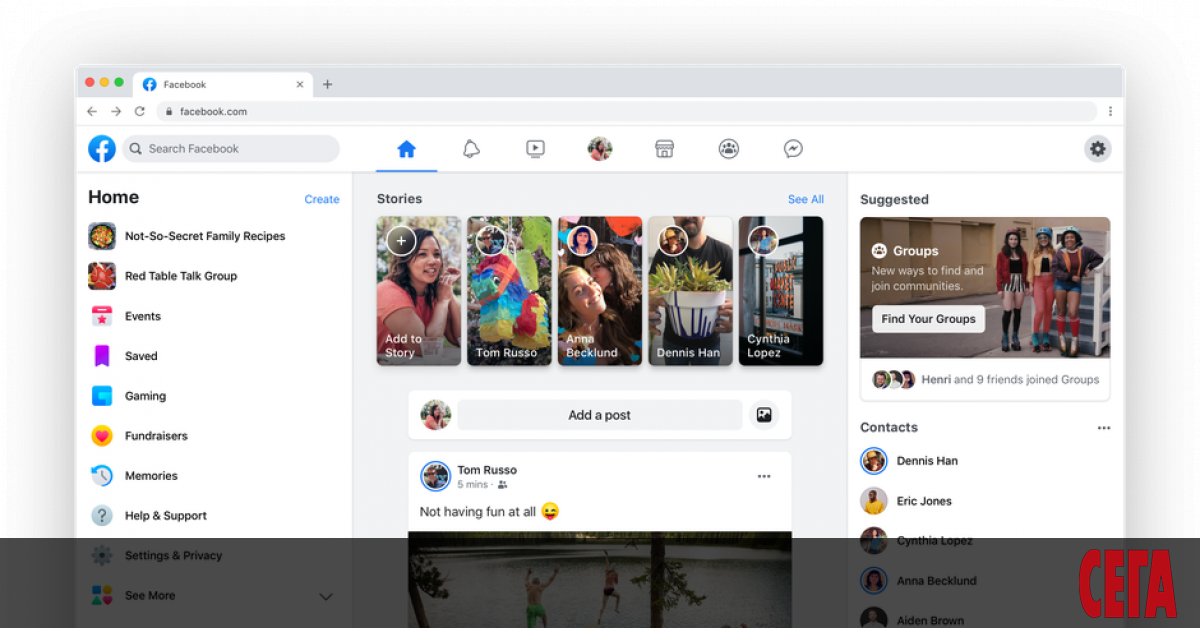
Task: Select the Facebook browser tab
Action: pyautogui.click(x=223, y=85)
